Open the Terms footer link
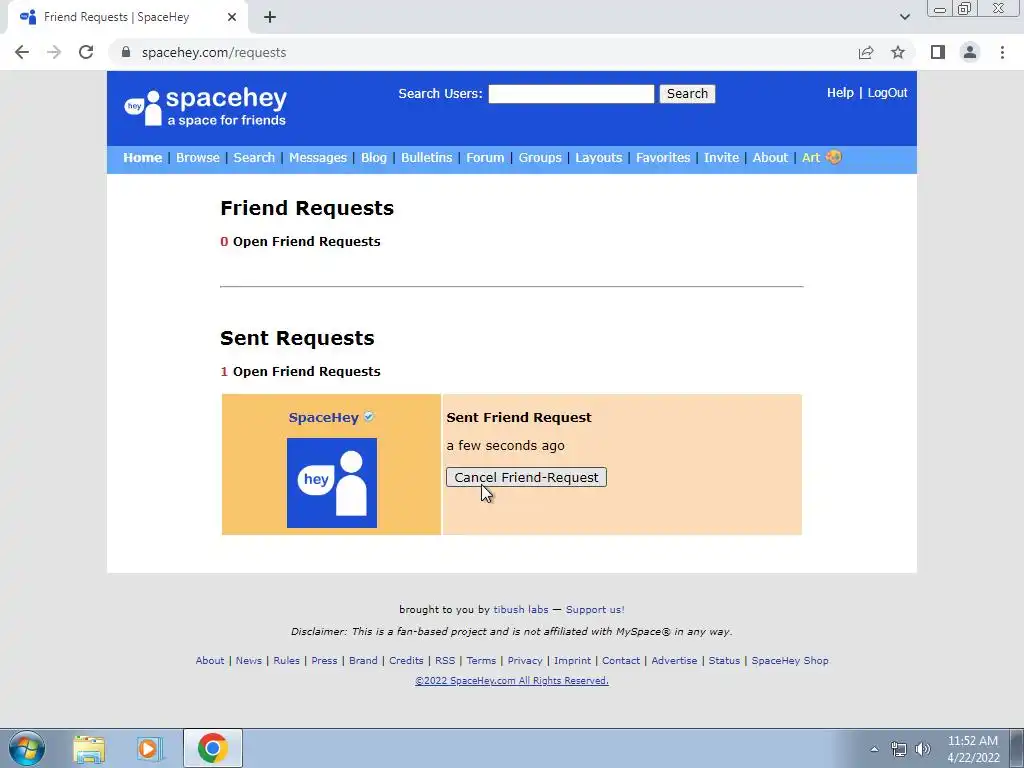This screenshot has width=1024, height=768. (481, 660)
